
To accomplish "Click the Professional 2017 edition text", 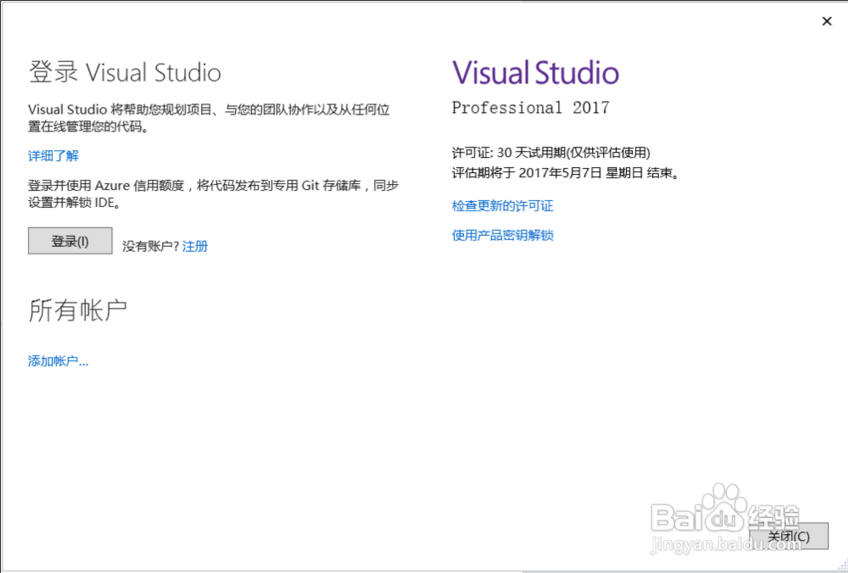I will point(531,108).
